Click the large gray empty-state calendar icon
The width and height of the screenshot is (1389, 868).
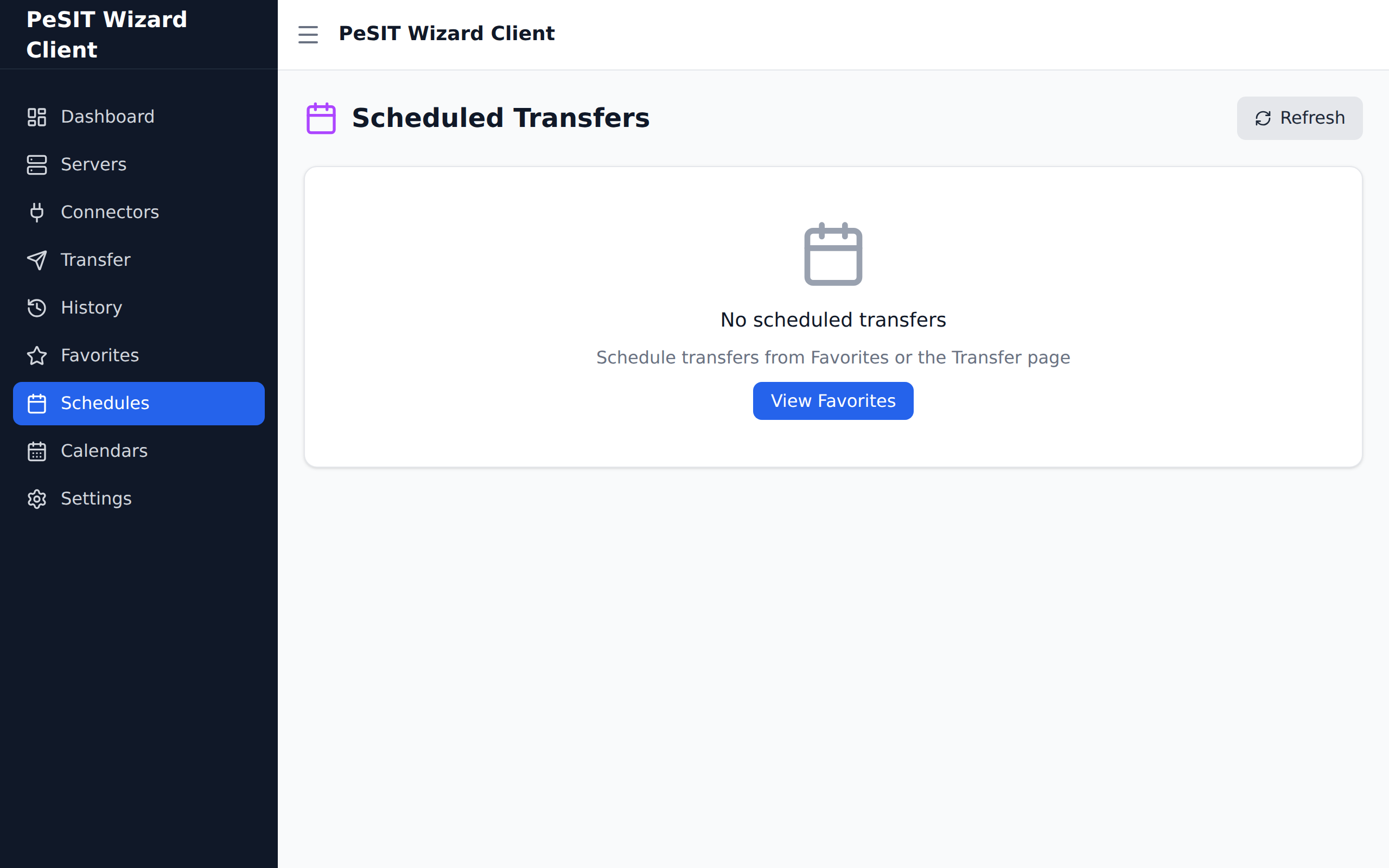coord(833,254)
